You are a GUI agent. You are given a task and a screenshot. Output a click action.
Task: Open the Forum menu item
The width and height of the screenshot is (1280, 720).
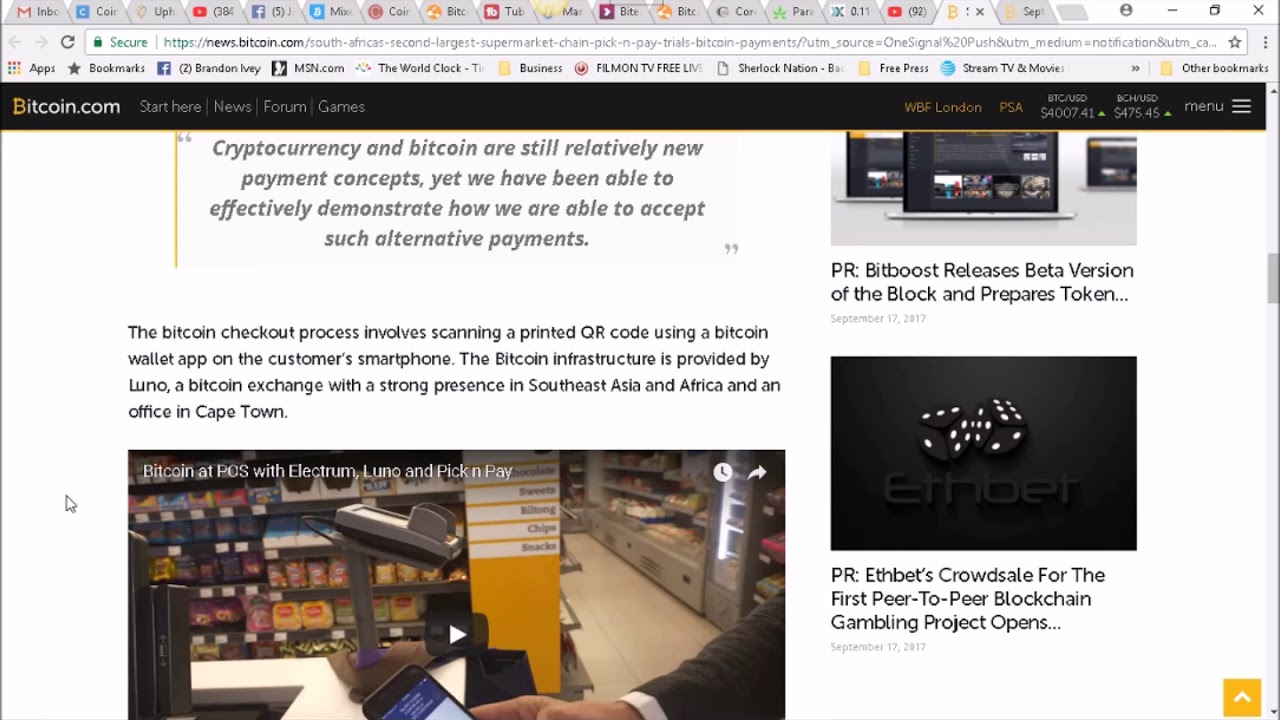click(x=285, y=106)
